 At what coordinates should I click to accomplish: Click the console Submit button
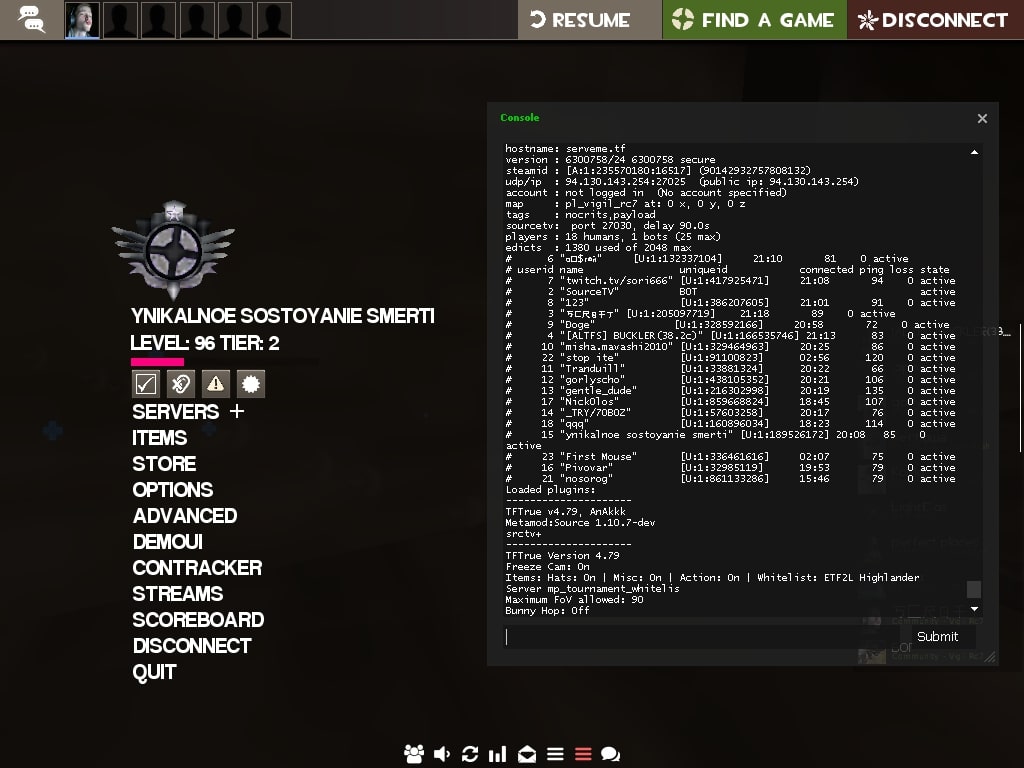pos(937,636)
